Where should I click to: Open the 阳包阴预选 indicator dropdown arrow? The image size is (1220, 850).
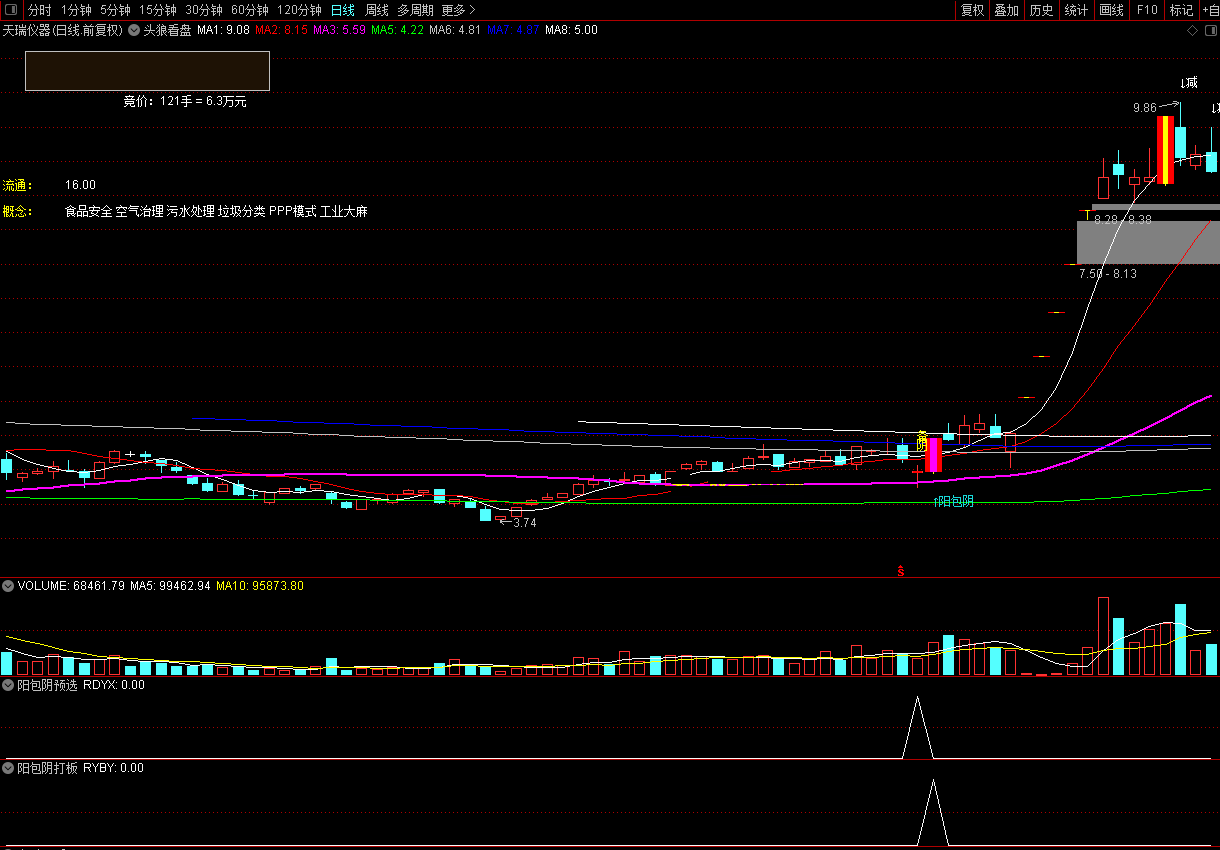coord(8,685)
